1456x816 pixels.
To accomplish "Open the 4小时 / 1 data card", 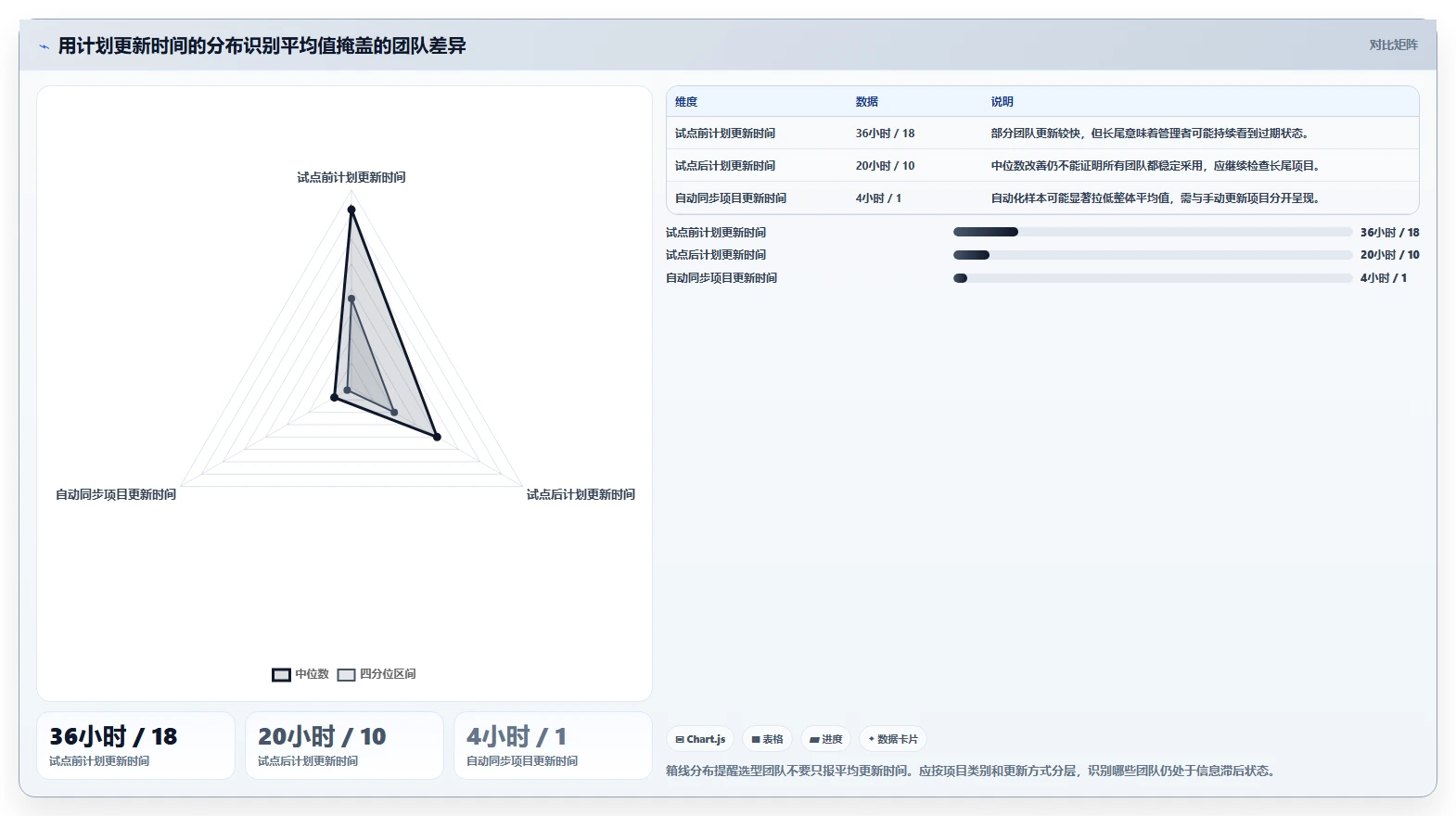I will (553, 746).
